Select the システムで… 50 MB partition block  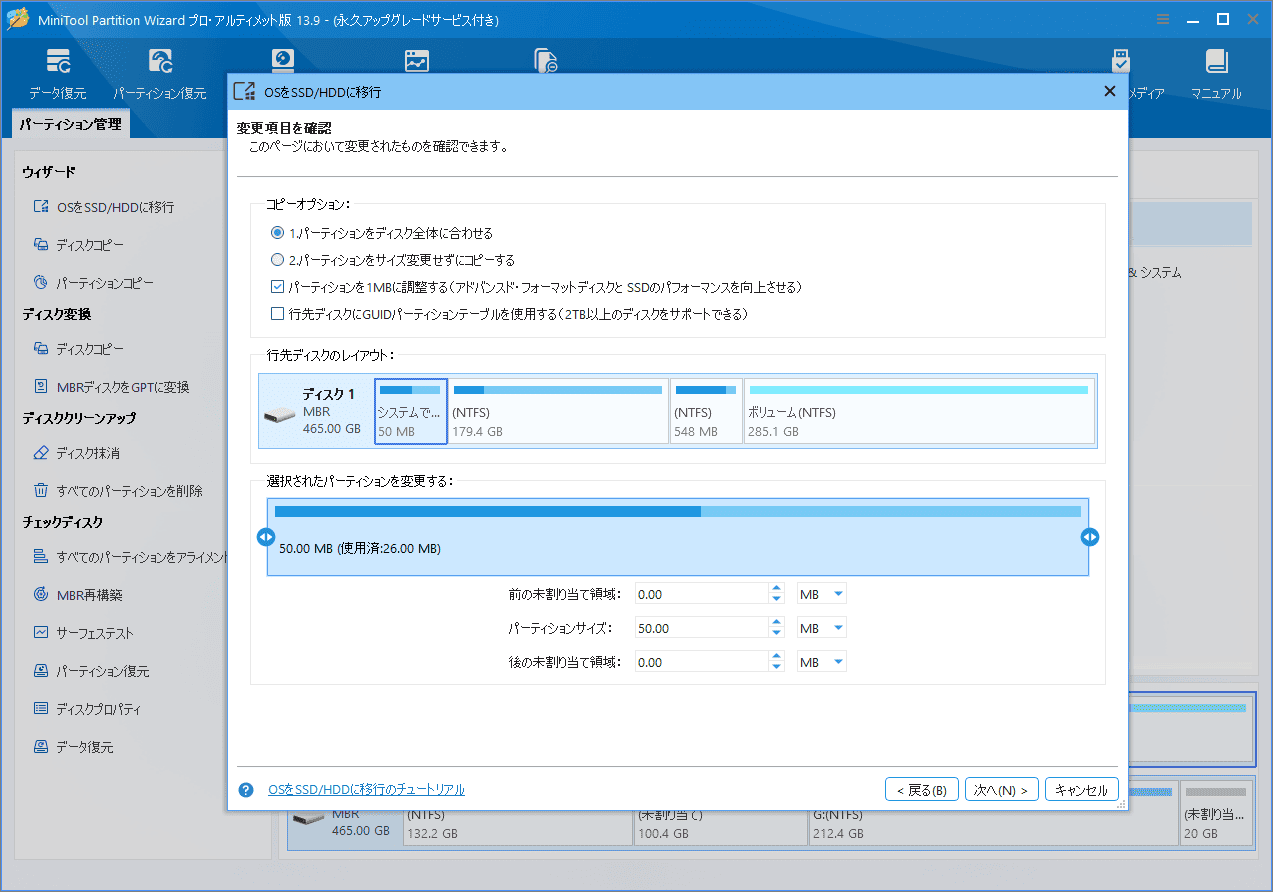tap(411, 411)
